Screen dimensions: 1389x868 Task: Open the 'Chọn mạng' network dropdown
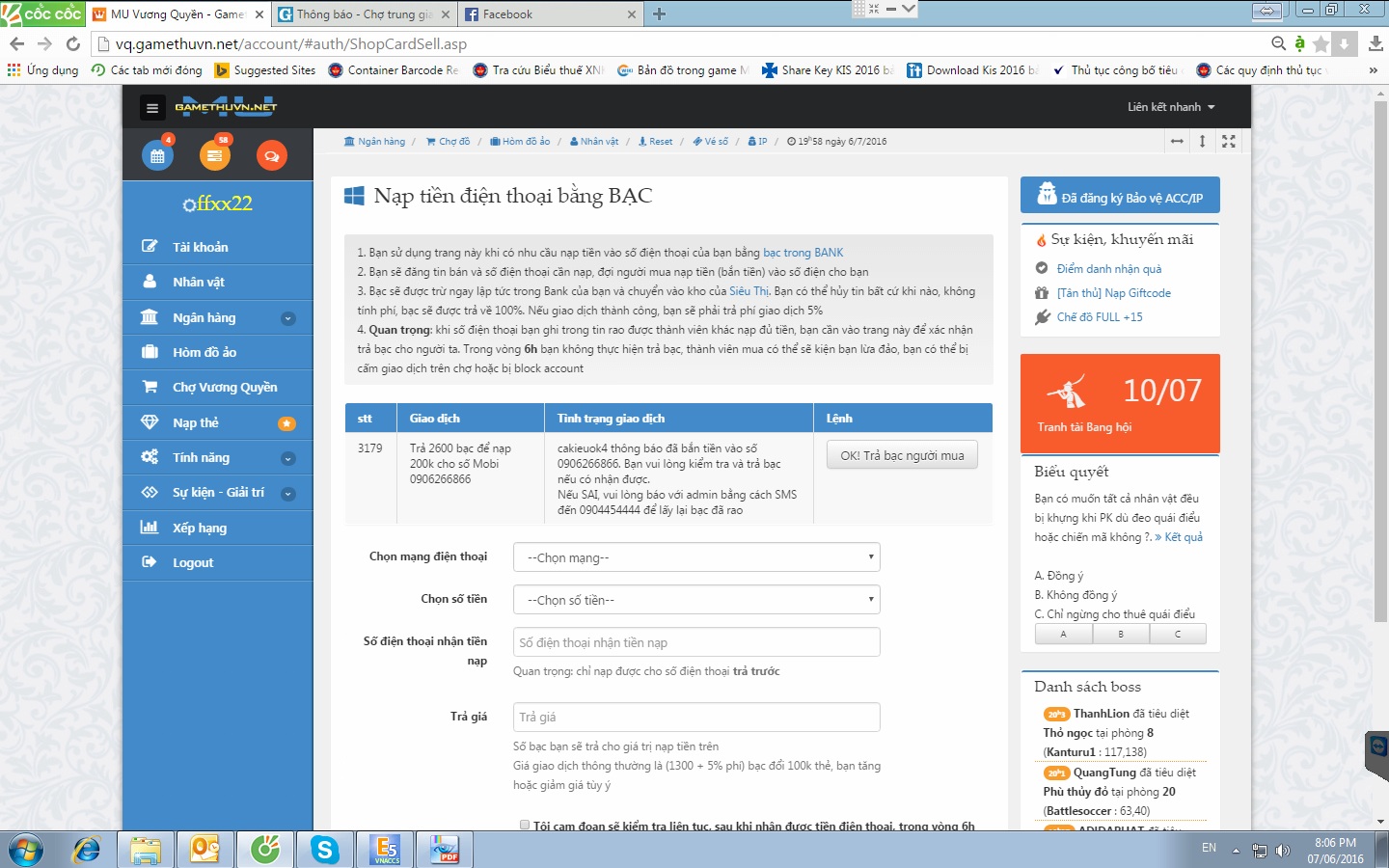click(696, 557)
